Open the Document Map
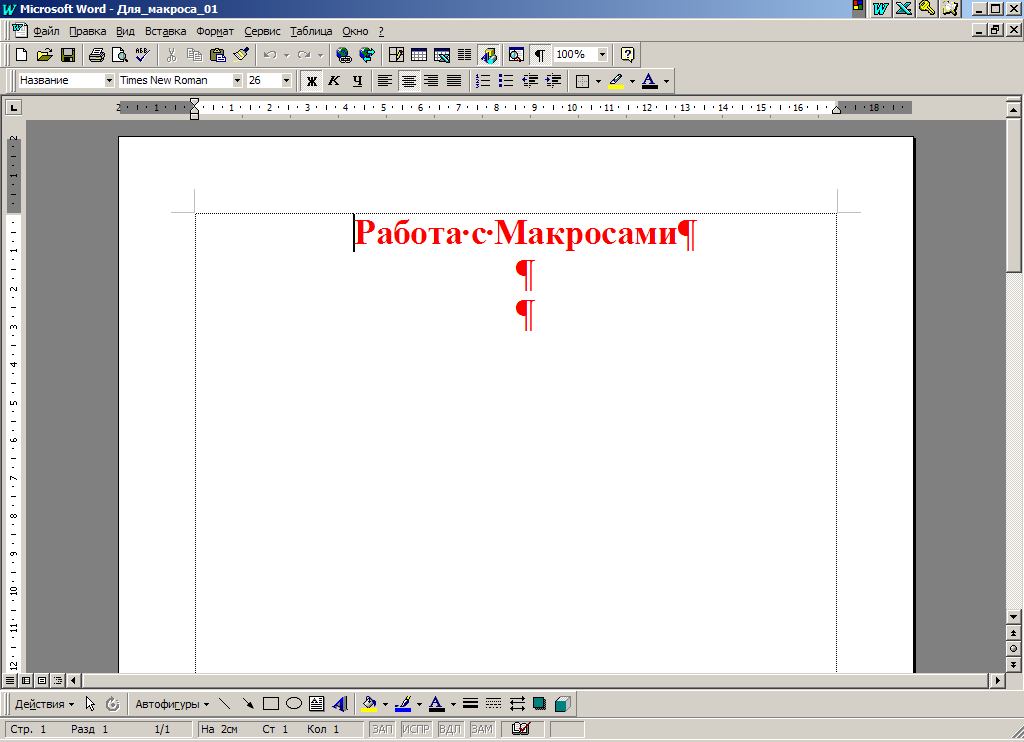Screen dimensions: 1024x742 (516, 55)
